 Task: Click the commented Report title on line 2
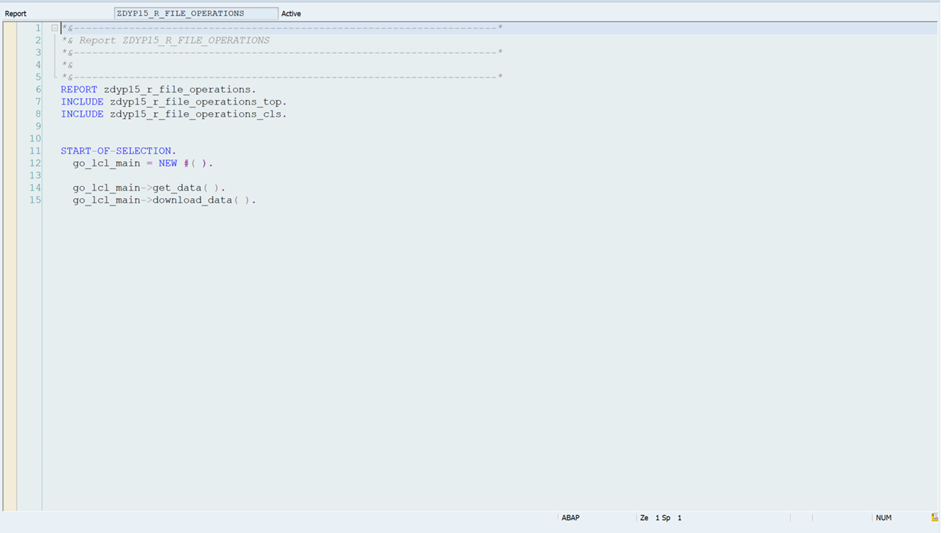(174, 41)
